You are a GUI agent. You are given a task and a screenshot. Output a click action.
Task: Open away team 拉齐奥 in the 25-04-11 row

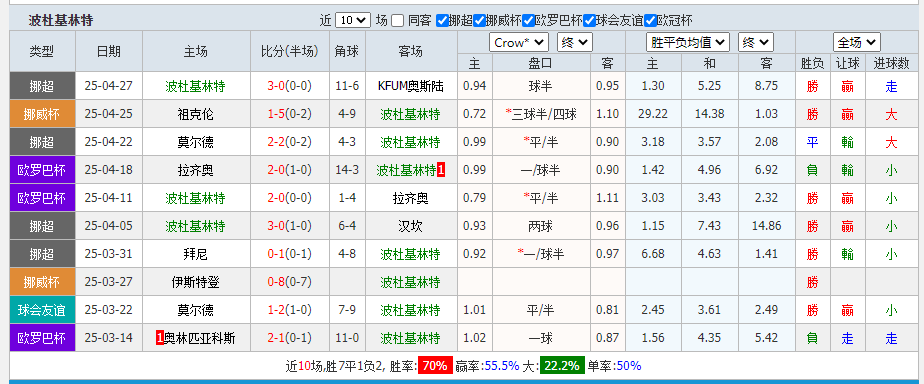(x=411, y=198)
